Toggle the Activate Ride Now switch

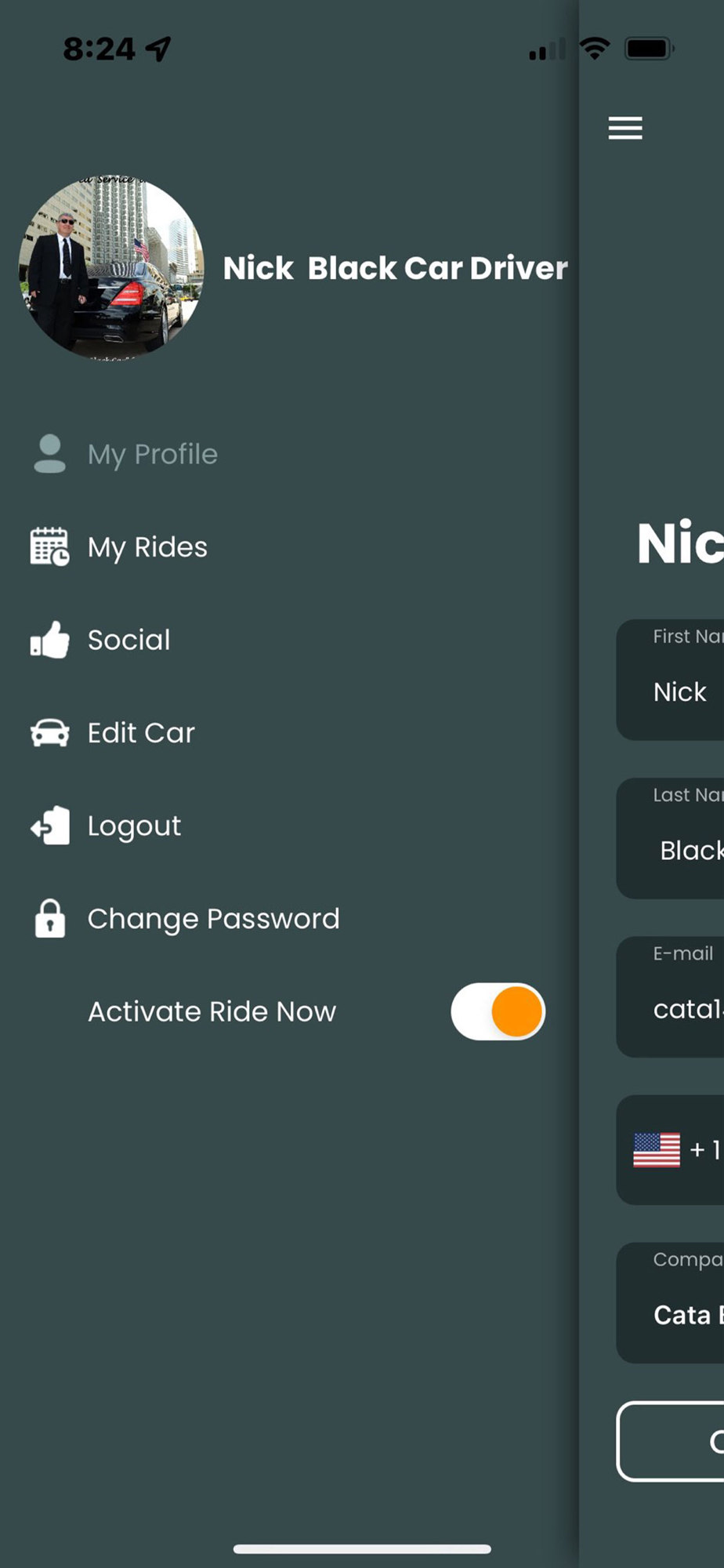498,1011
